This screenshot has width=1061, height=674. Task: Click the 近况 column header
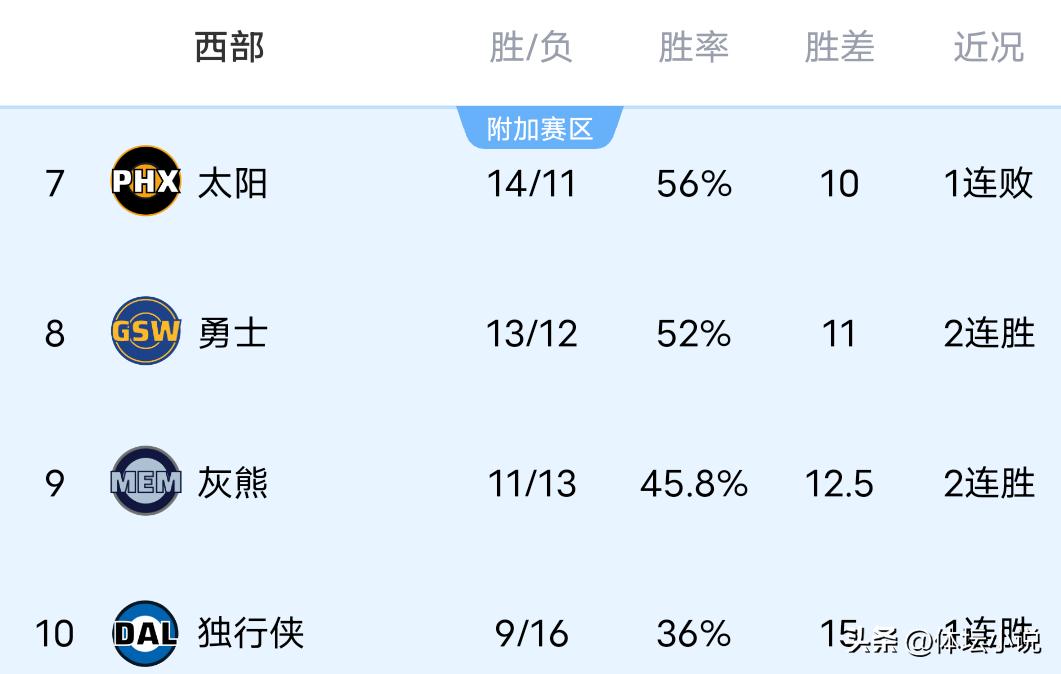pos(988,47)
